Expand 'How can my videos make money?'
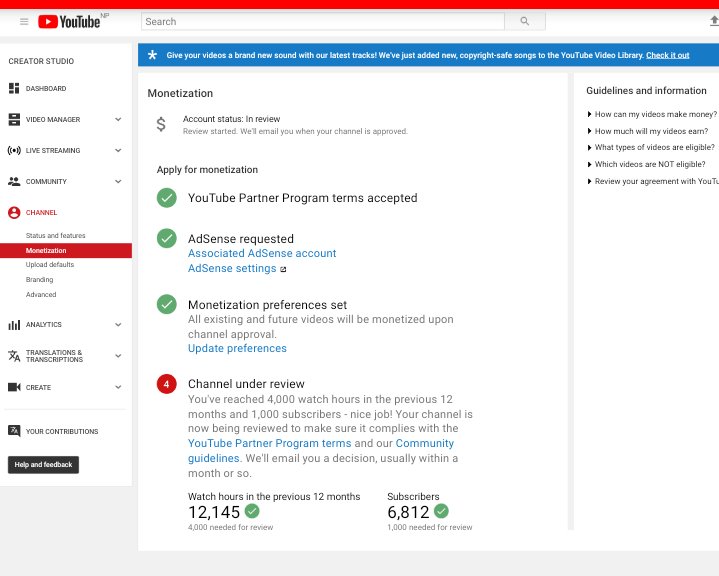Screen dimensions: 719x576 tap(652, 114)
